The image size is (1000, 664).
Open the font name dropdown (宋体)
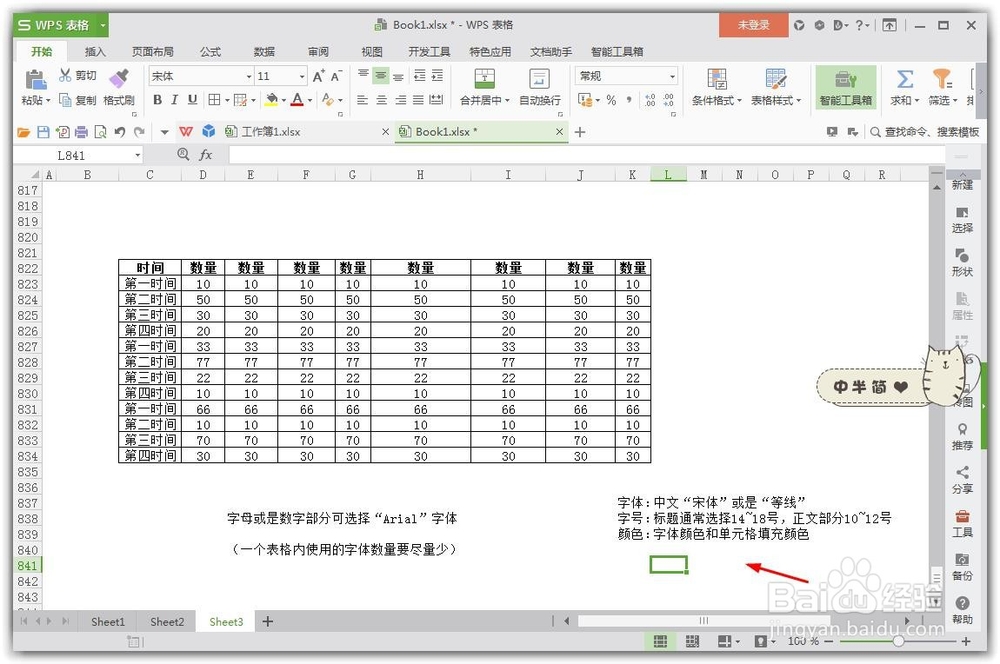pyautogui.click(x=249, y=77)
